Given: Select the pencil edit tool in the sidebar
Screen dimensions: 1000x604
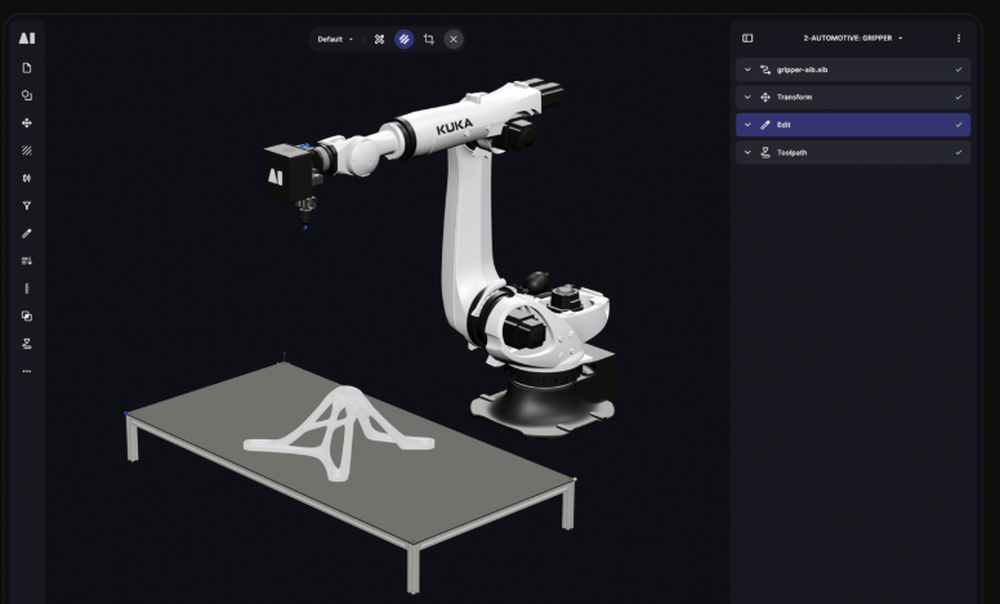Looking at the screenshot, I should click(x=26, y=232).
